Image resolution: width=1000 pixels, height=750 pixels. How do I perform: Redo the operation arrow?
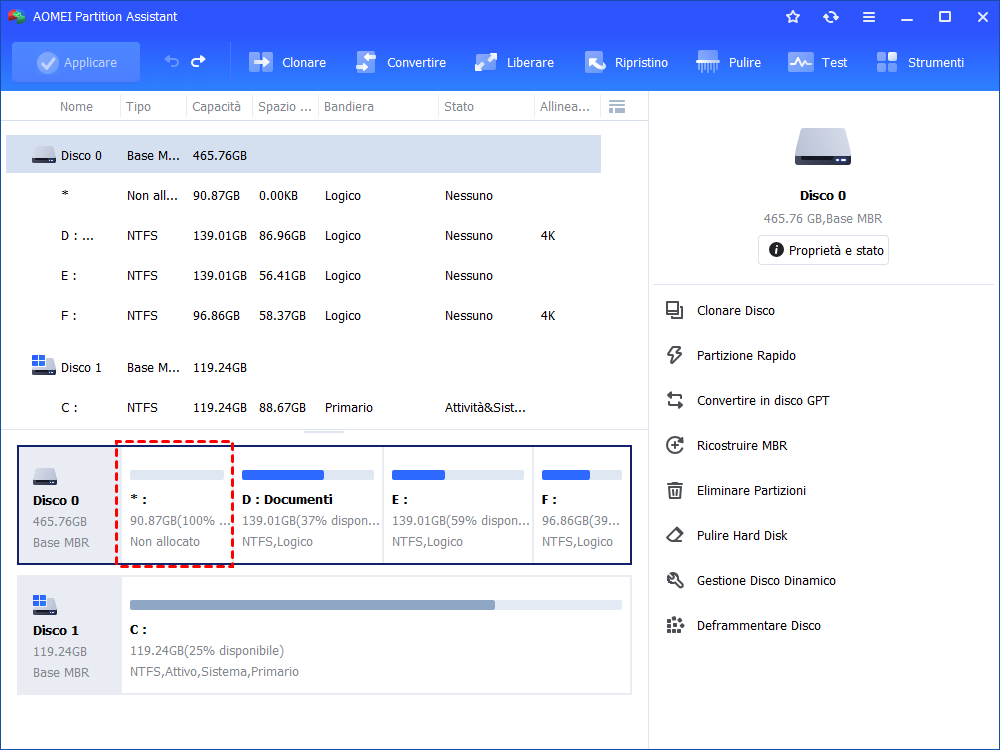[x=198, y=61]
